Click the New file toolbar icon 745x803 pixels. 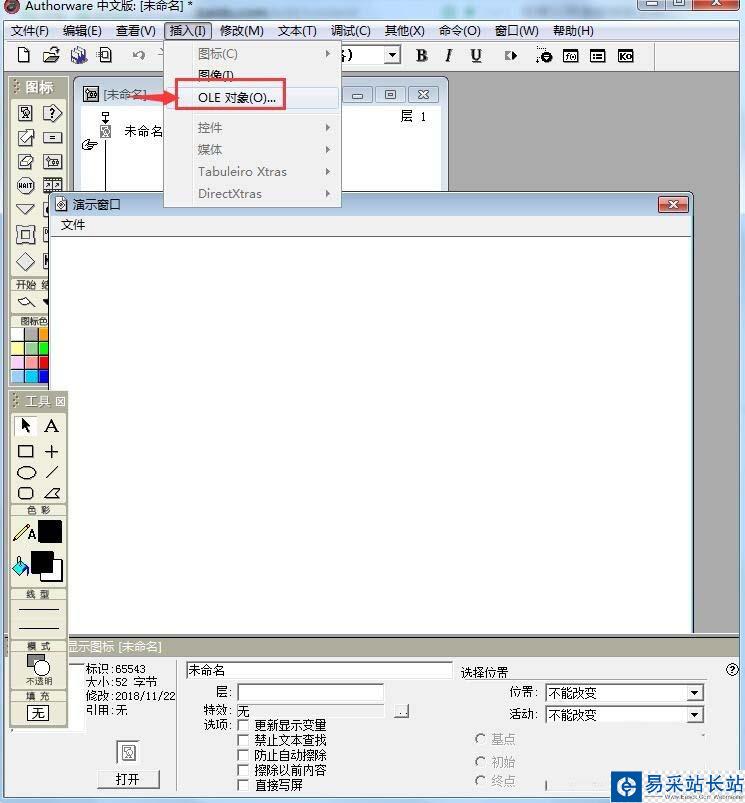pyautogui.click(x=24, y=55)
